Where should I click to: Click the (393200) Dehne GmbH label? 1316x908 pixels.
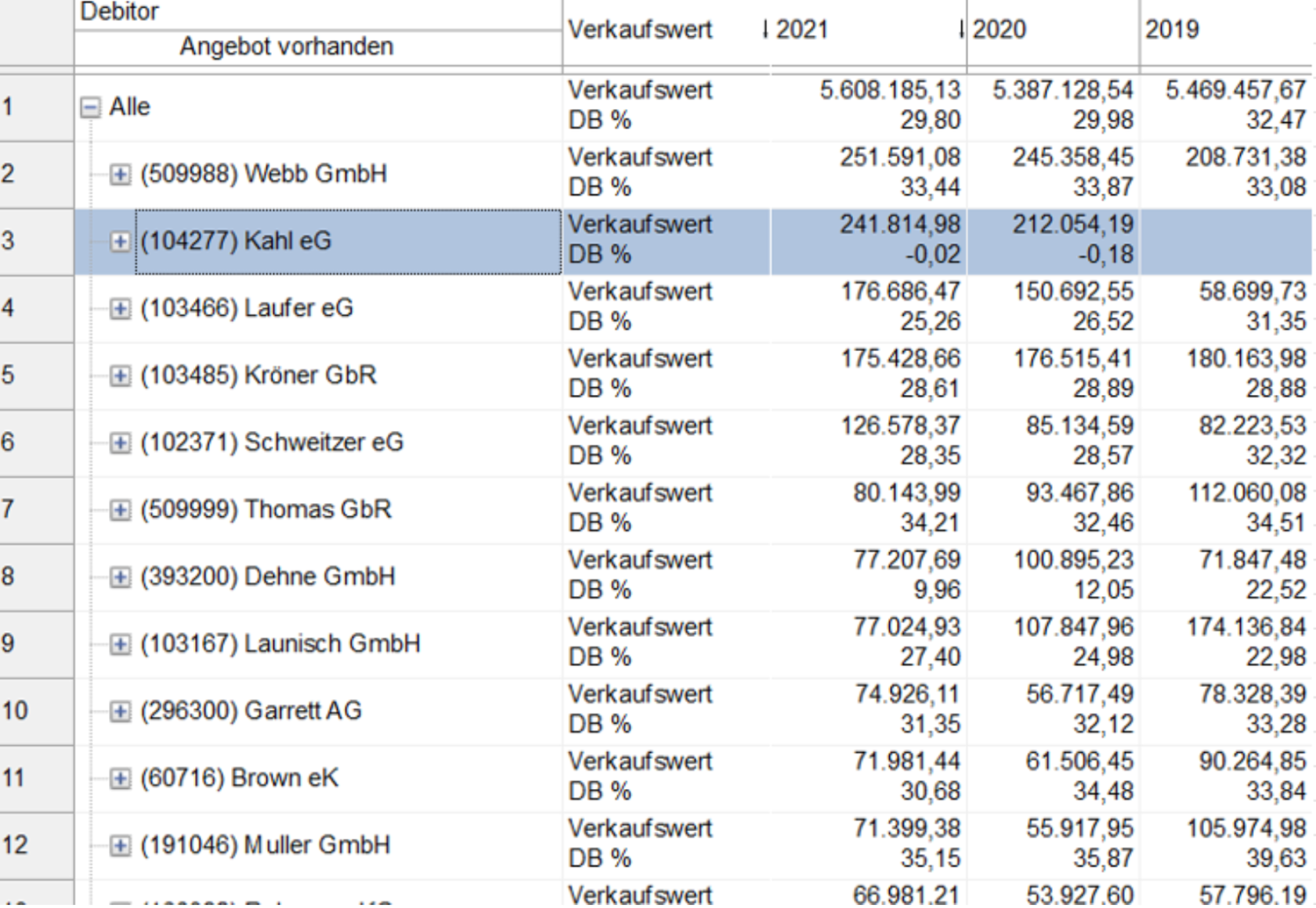point(268,577)
